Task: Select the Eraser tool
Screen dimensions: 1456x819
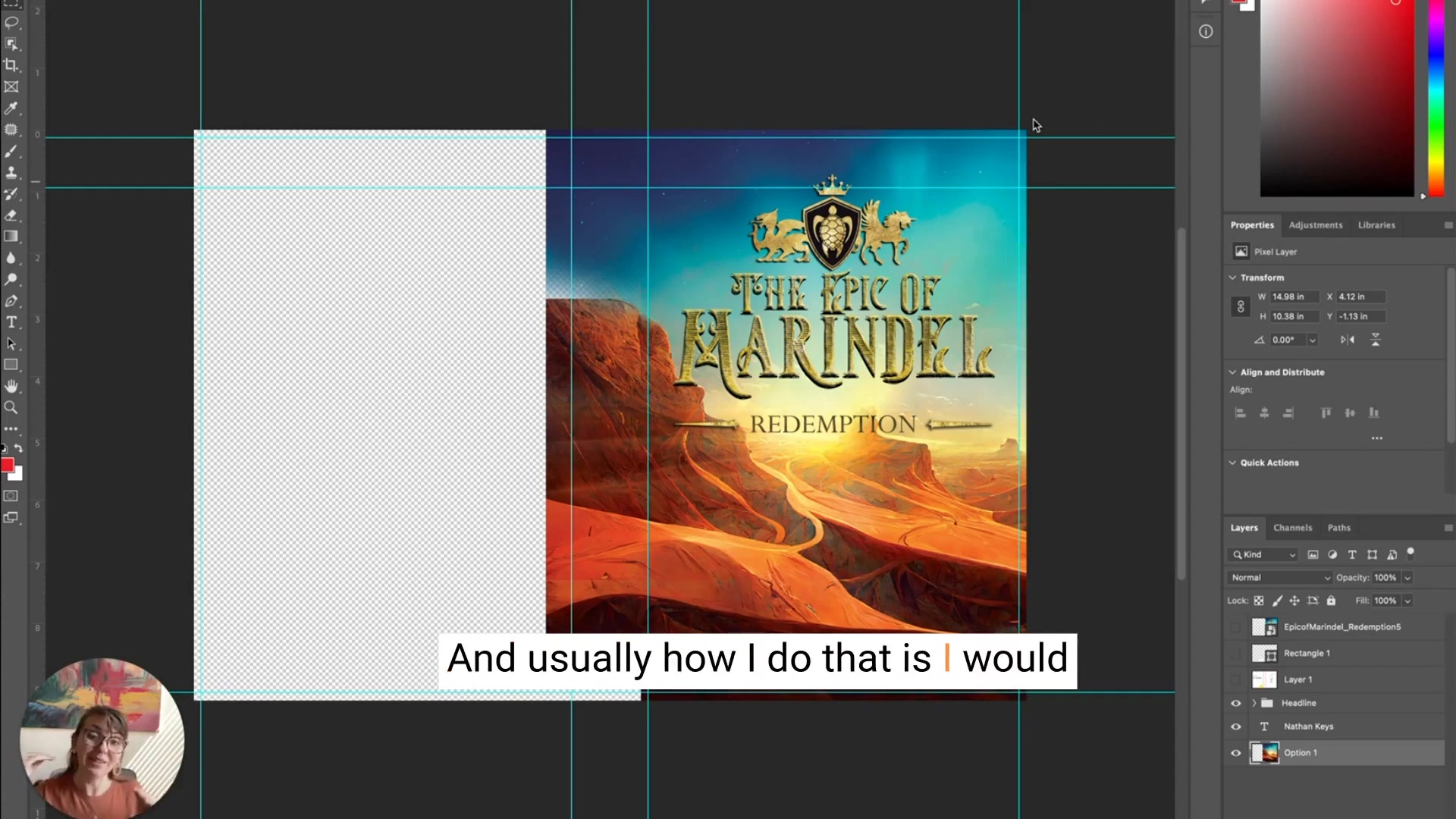Action: click(11, 215)
